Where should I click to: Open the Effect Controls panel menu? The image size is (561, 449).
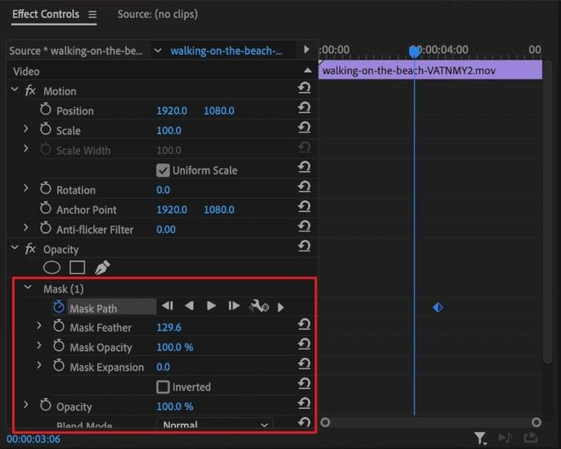(x=92, y=14)
